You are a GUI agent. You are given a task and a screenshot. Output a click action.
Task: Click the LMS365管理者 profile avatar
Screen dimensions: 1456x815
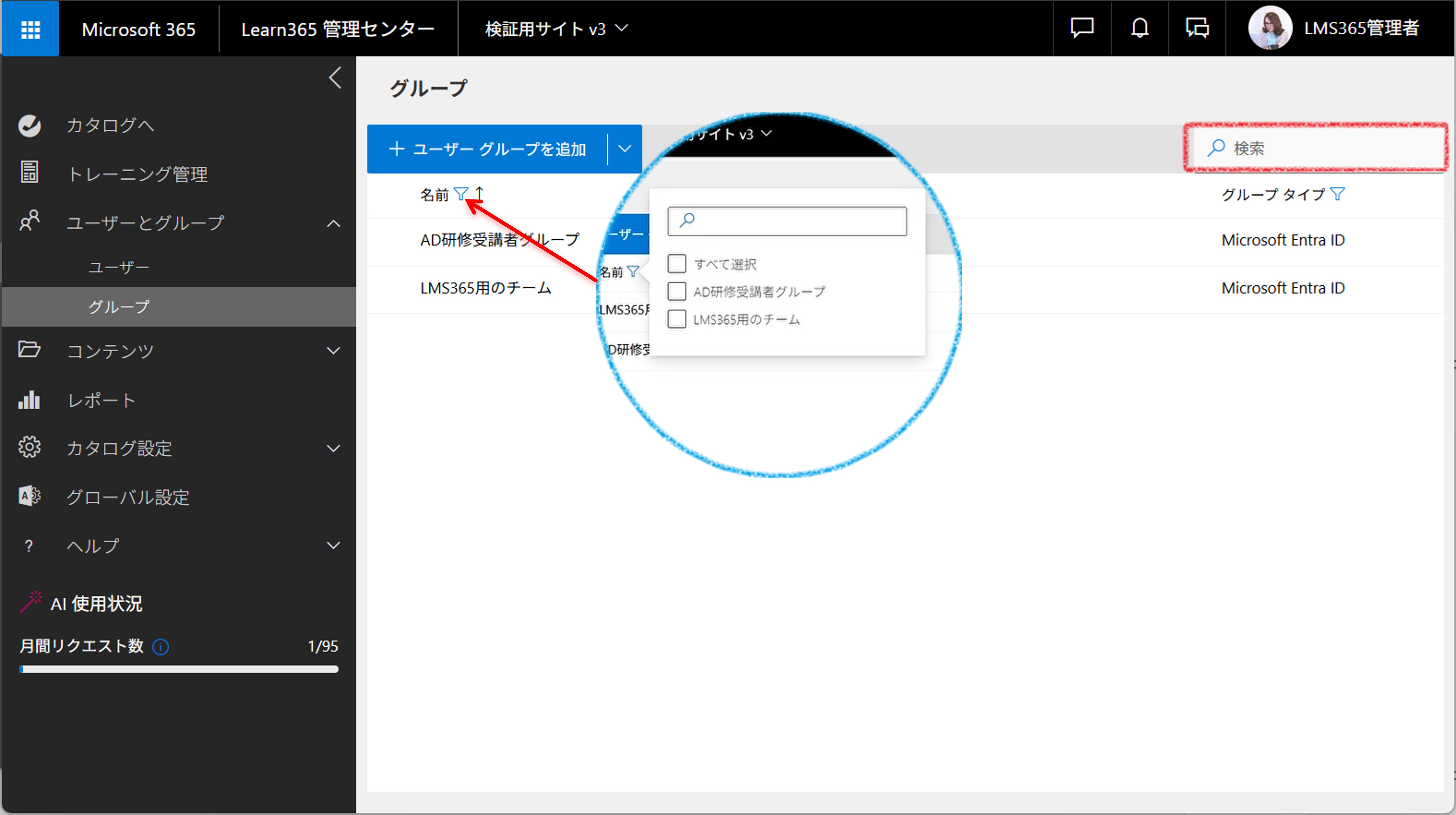pos(1270,28)
